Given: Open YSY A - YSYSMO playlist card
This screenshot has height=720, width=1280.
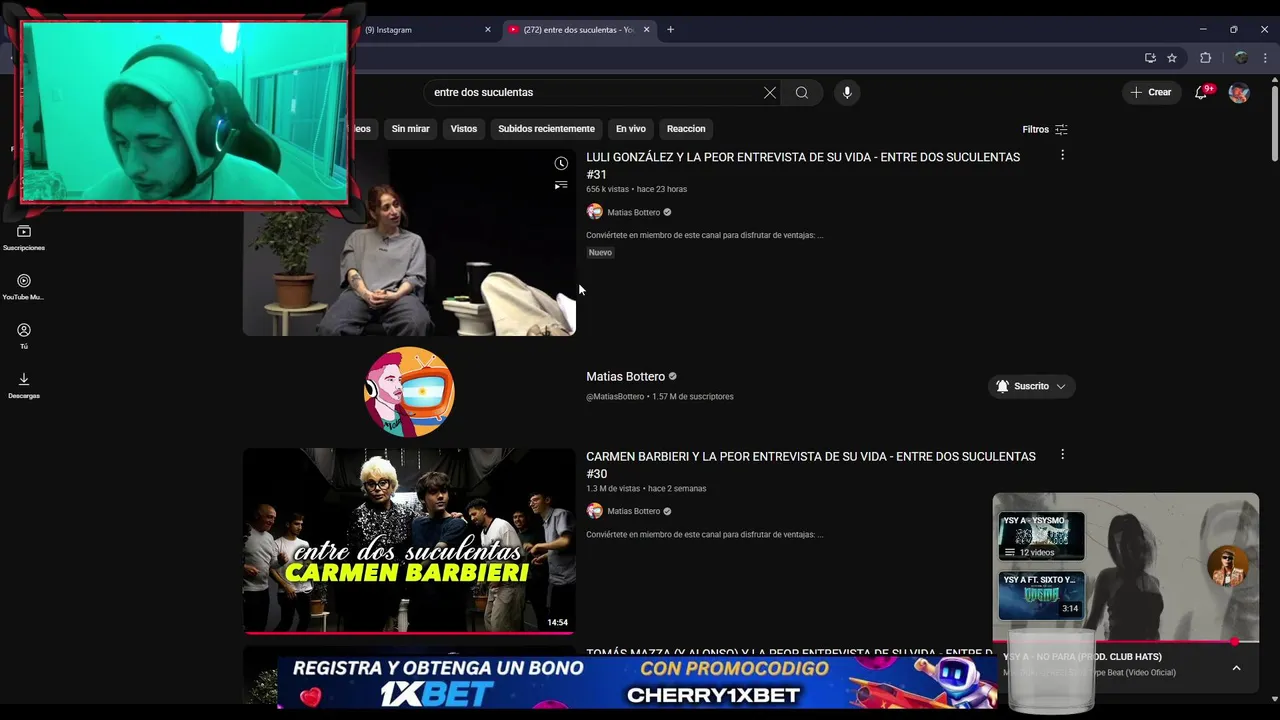Looking at the screenshot, I should [x=1041, y=536].
